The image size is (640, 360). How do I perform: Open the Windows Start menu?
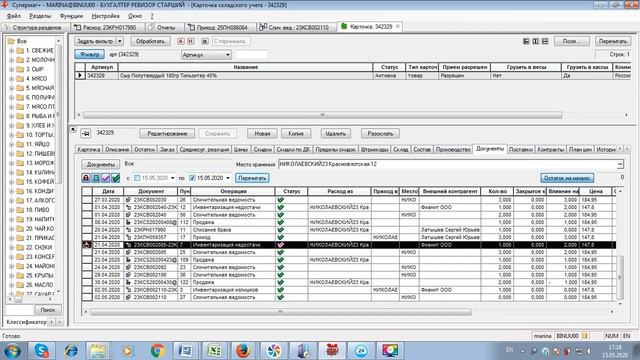(x=12, y=351)
